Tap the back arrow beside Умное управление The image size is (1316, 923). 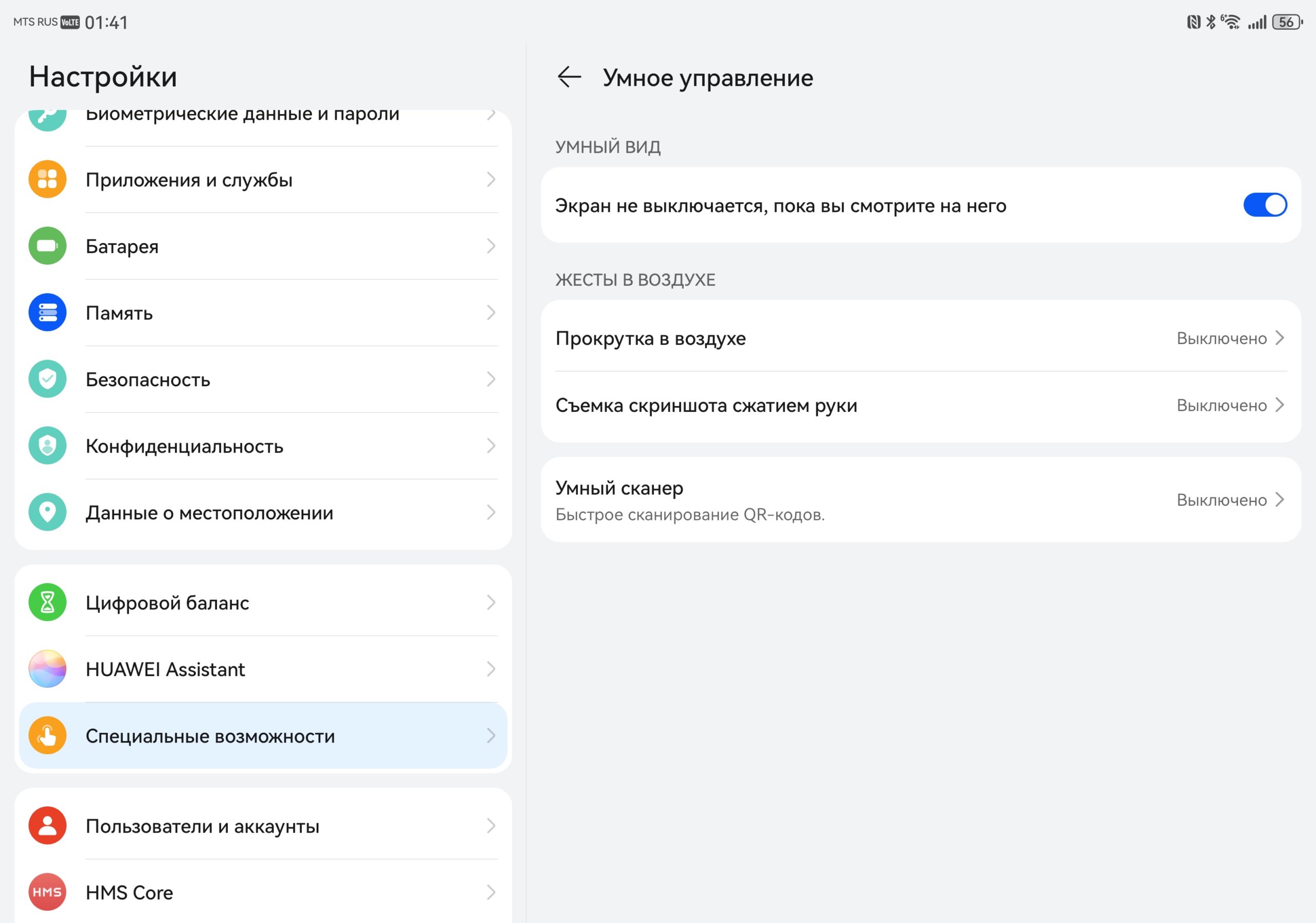[569, 78]
